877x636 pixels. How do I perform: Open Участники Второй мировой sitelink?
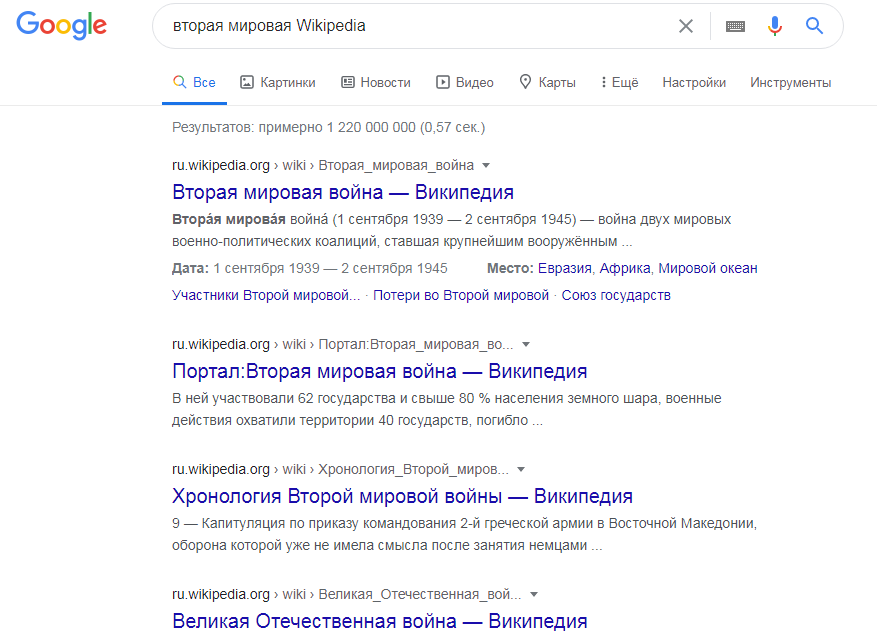(266, 295)
